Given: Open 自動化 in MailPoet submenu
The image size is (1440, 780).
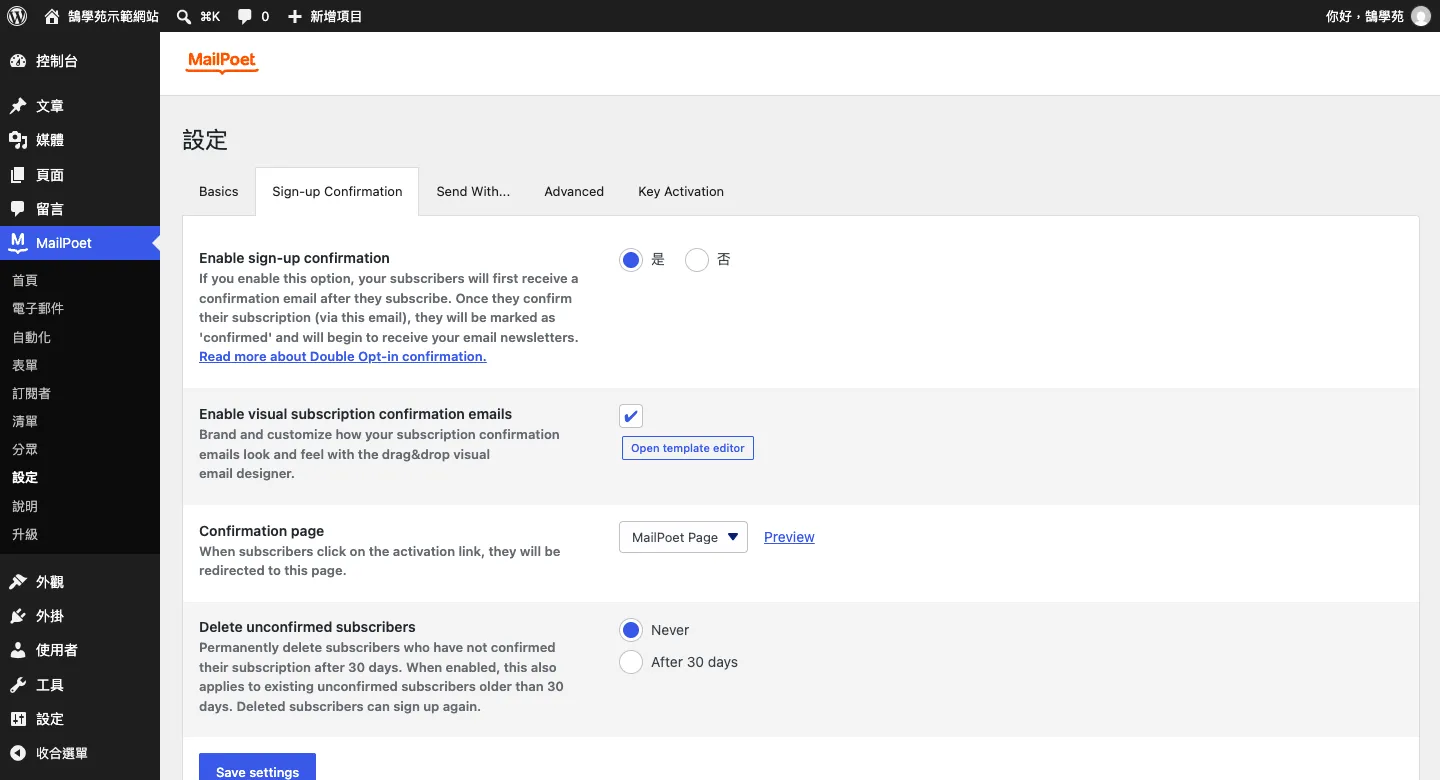Looking at the screenshot, I should pos(31,338).
